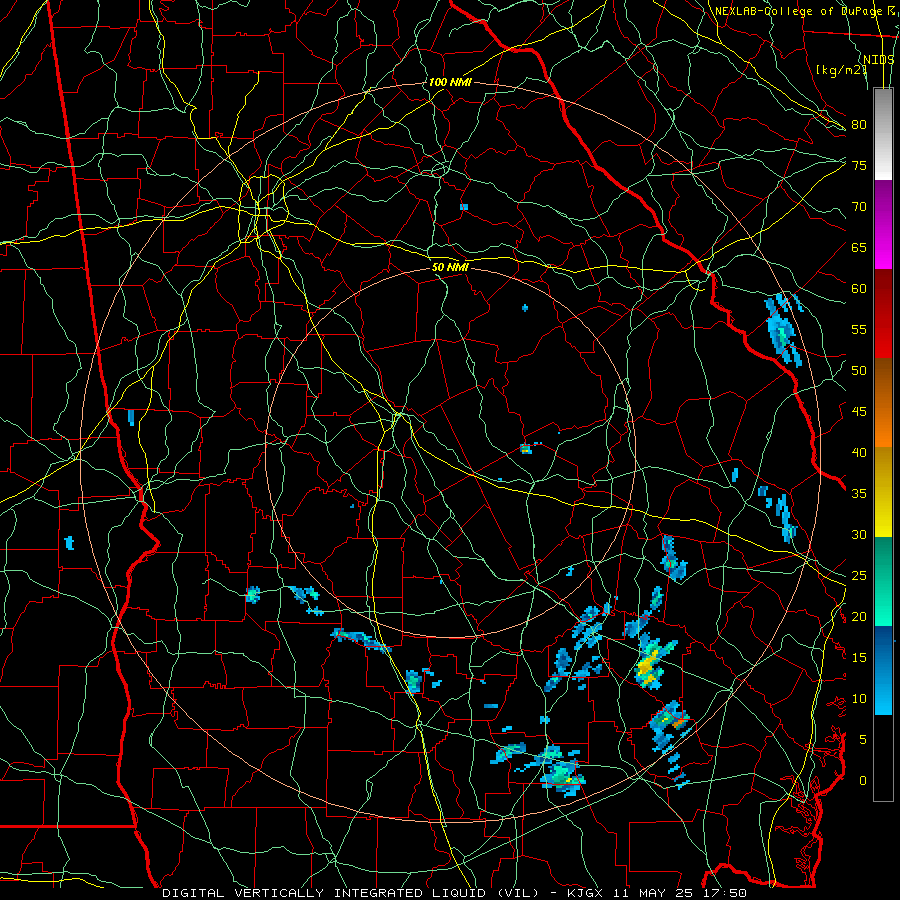This screenshot has height=900, width=900.
Task: Click the gray-white top segment of the color bar
Action: click(x=883, y=135)
